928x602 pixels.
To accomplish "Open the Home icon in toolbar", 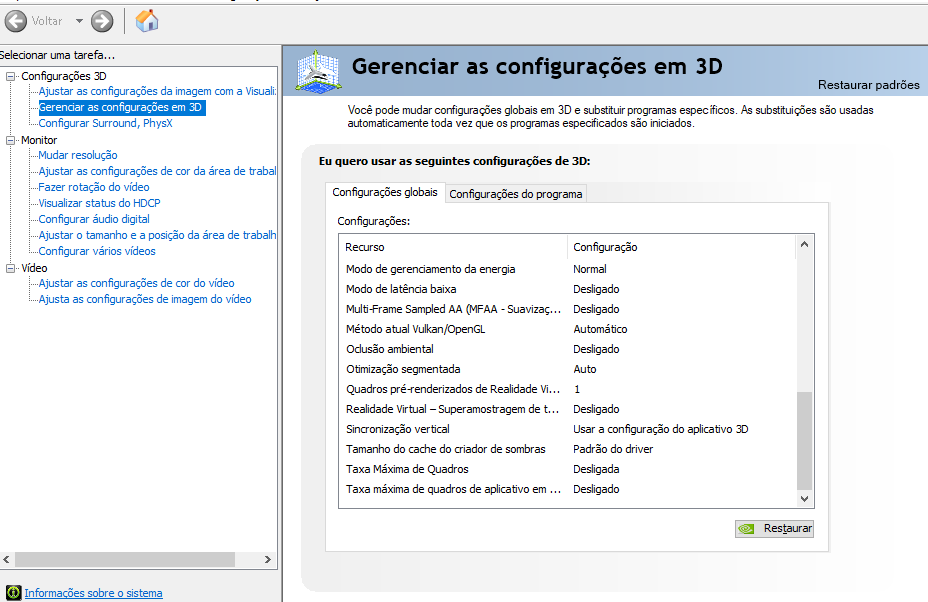I will click(147, 21).
